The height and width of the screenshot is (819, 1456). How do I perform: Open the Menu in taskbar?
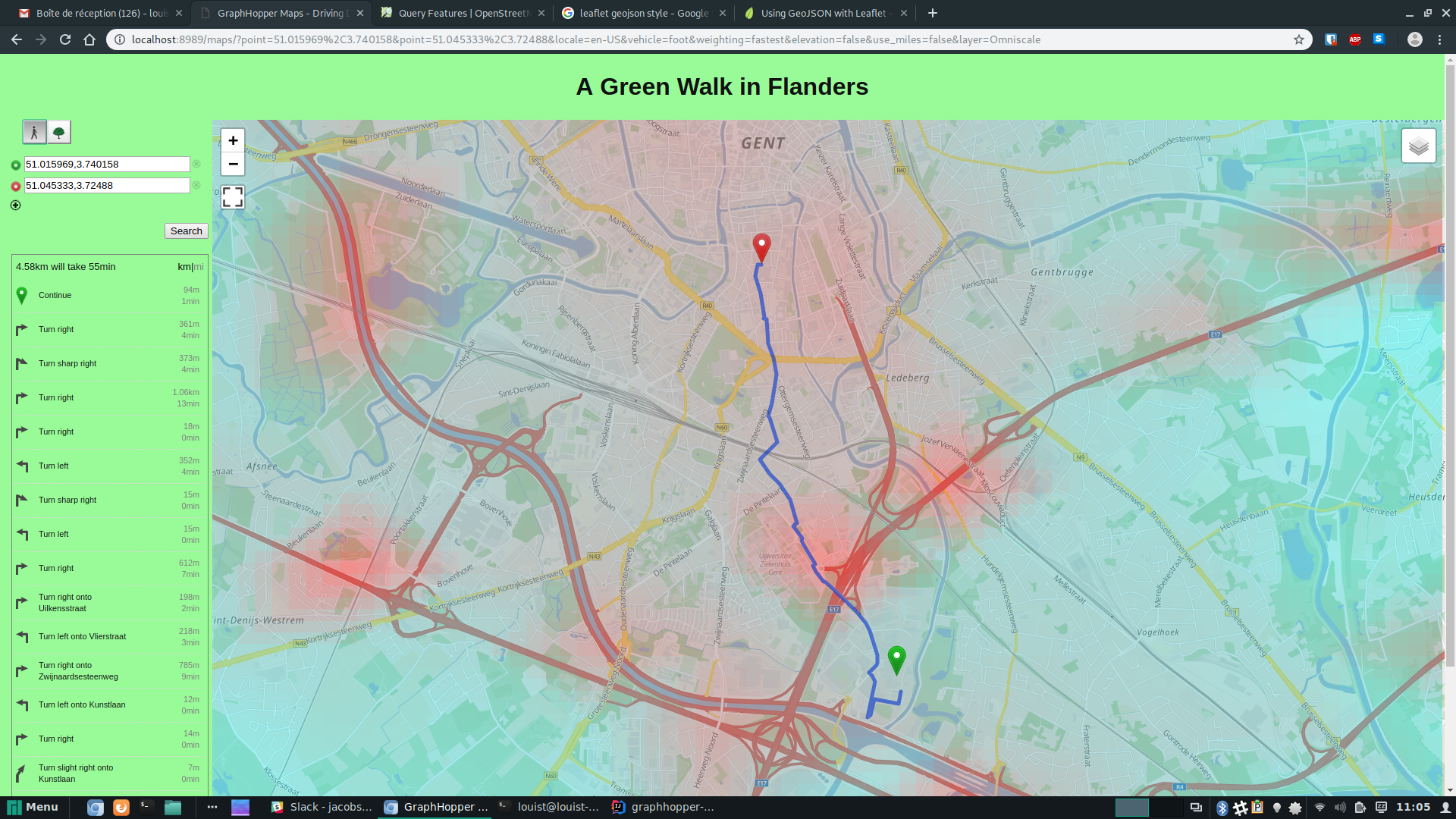33,807
